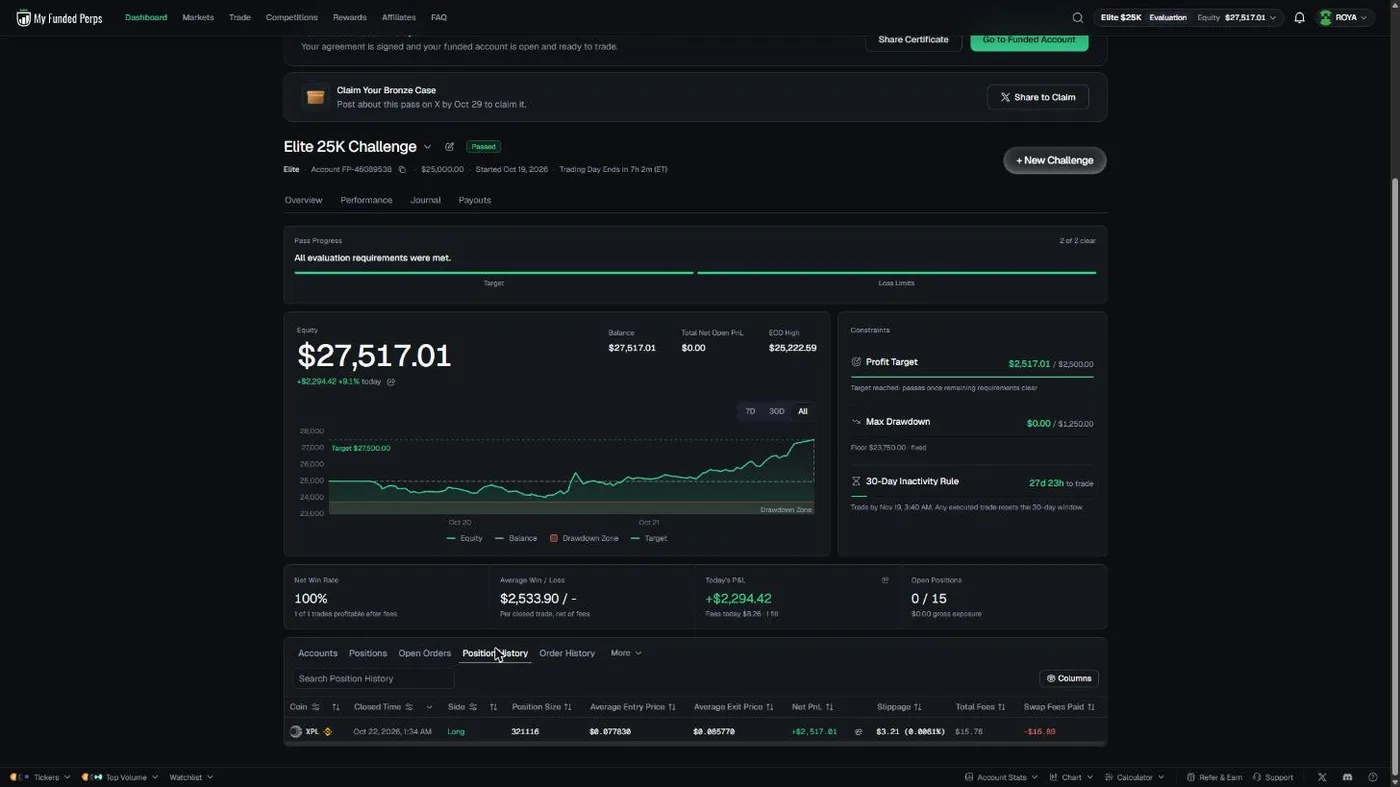The height and width of the screenshot is (787, 1400).
Task: Open the Order History tab
Action: [567, 654]
